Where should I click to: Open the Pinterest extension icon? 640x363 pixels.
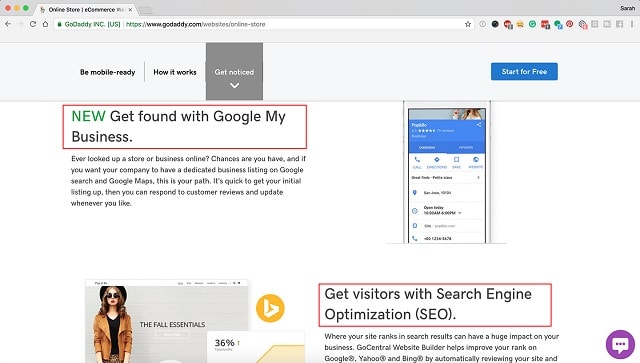tap(570, 24)
